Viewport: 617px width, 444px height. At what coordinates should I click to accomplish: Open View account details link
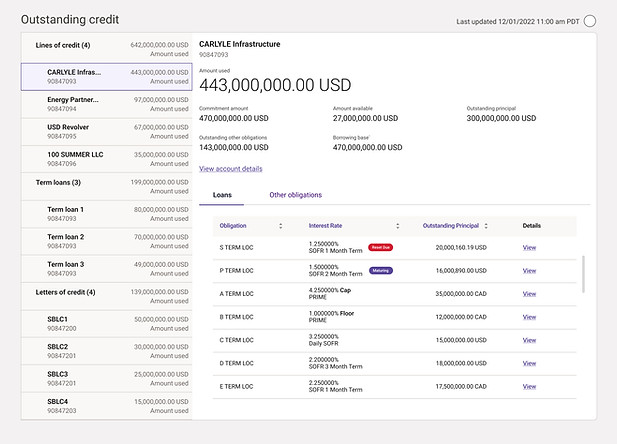pos(231,168)
